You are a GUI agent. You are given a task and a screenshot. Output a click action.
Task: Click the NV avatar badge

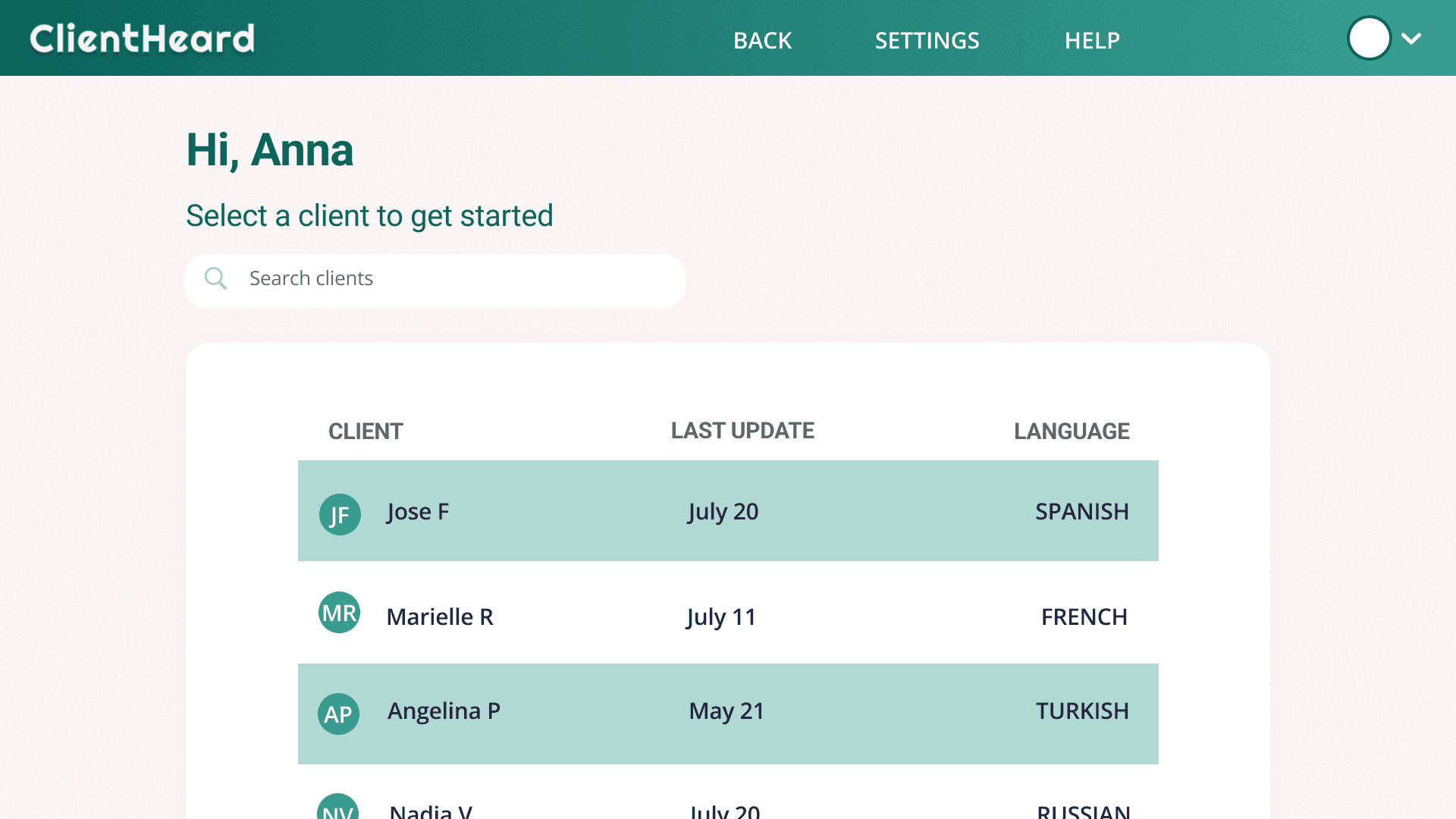(x=337, y=808)
